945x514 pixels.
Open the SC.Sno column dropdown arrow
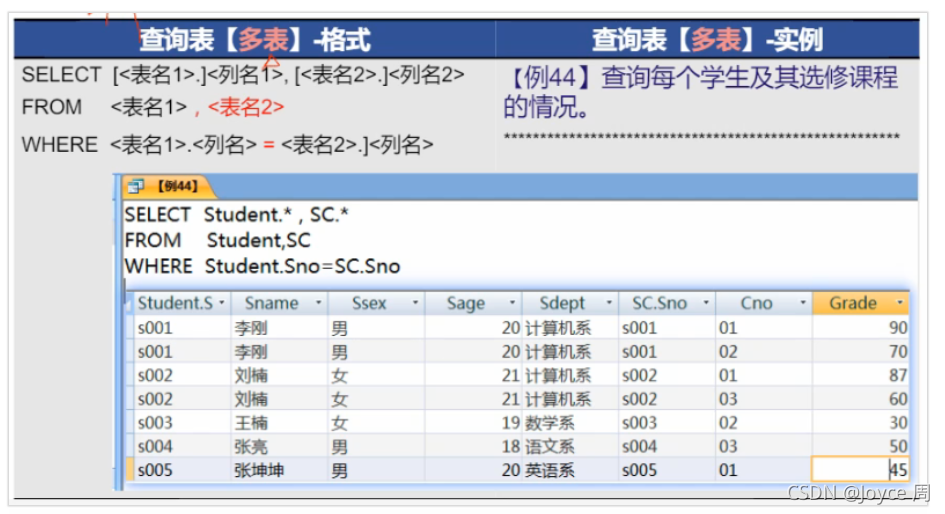706,303
